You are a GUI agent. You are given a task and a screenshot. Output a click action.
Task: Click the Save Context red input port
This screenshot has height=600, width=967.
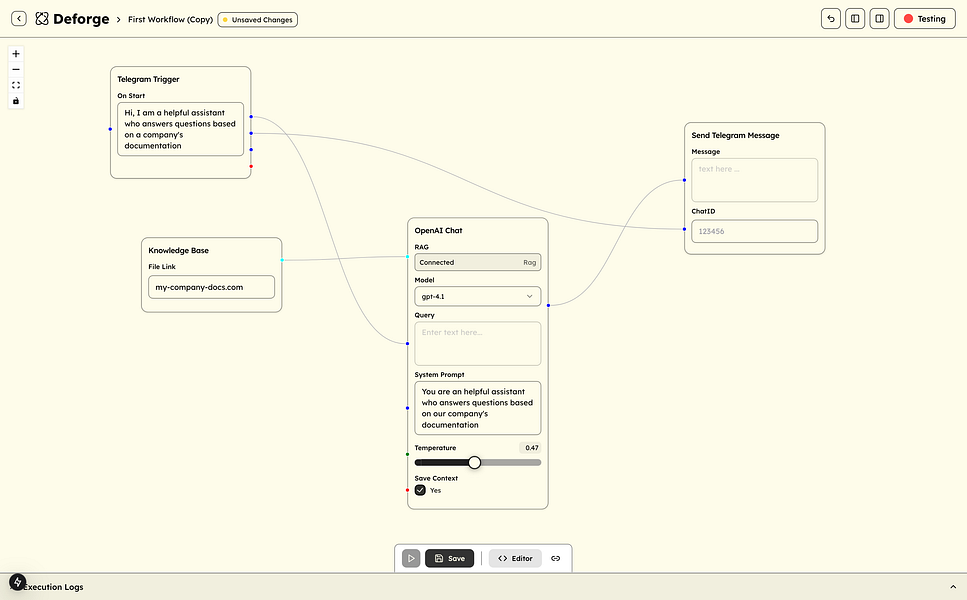tap(408, 490)
